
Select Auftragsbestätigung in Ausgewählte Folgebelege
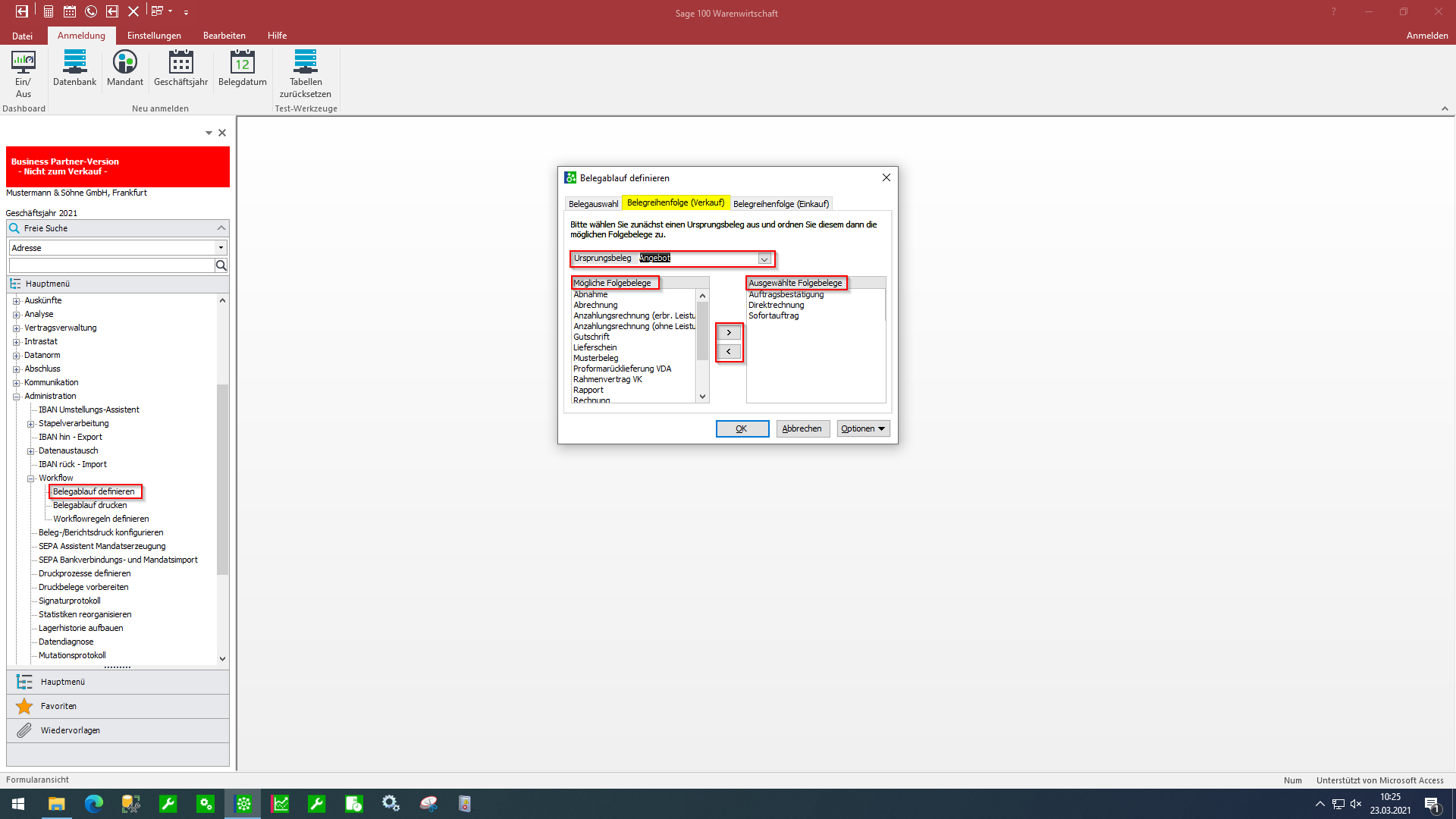pyautogui.click(x=786, y=295)
